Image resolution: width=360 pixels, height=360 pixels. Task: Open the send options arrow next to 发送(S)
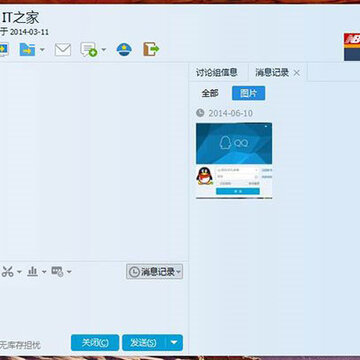[x=175, y=343]
